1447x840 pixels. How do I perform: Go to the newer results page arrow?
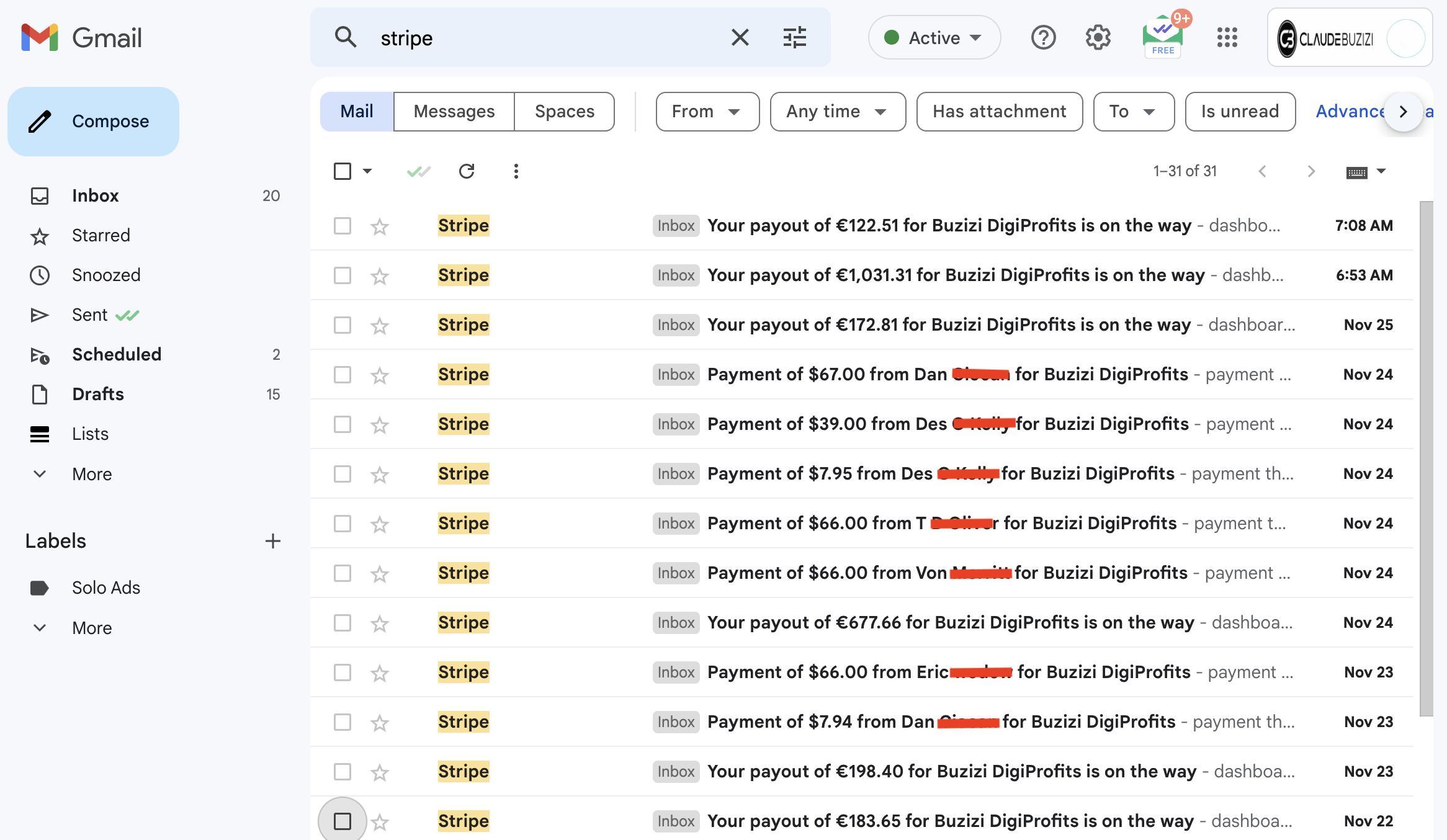1262,171
